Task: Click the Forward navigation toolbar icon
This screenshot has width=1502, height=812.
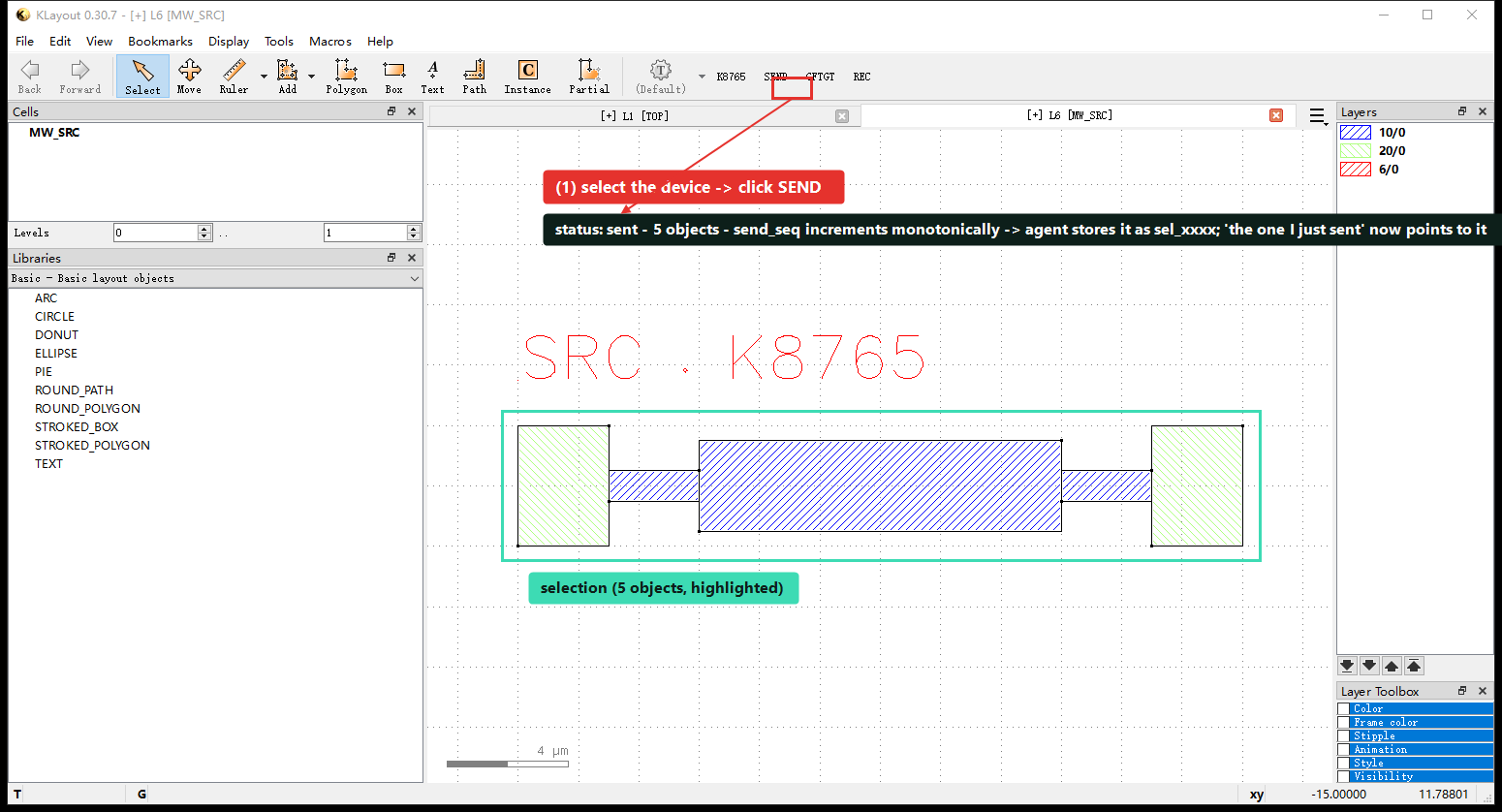Action: click(x=79, y=77)
